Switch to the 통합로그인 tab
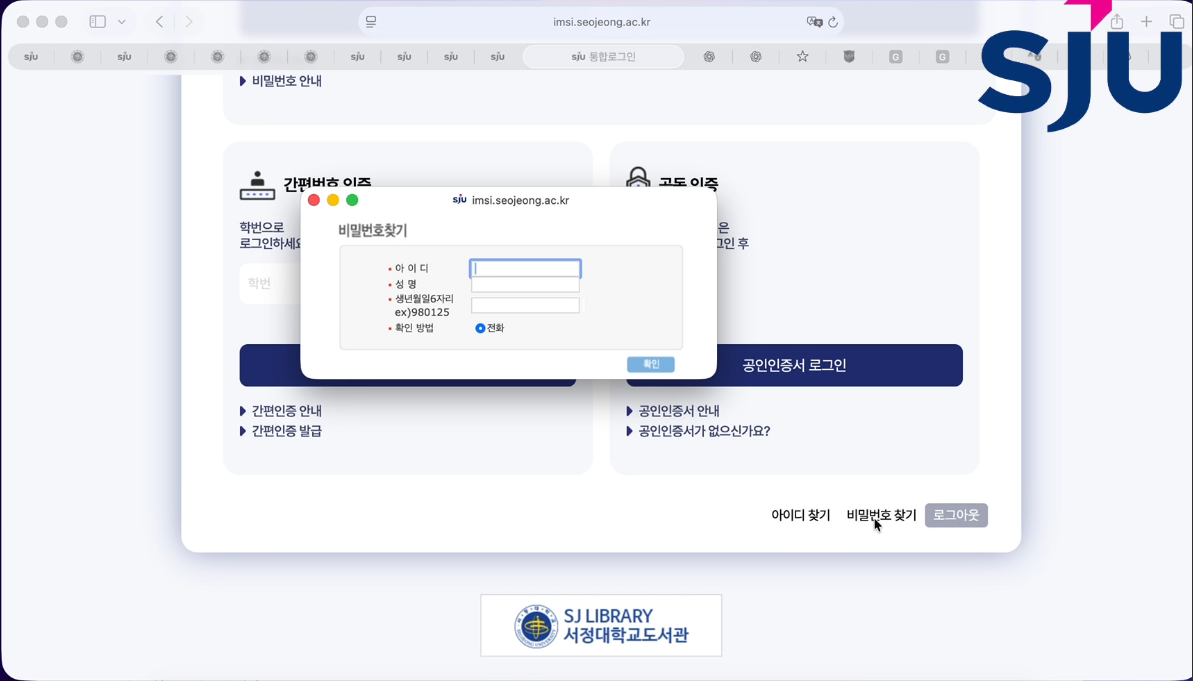 click(603, 57)
